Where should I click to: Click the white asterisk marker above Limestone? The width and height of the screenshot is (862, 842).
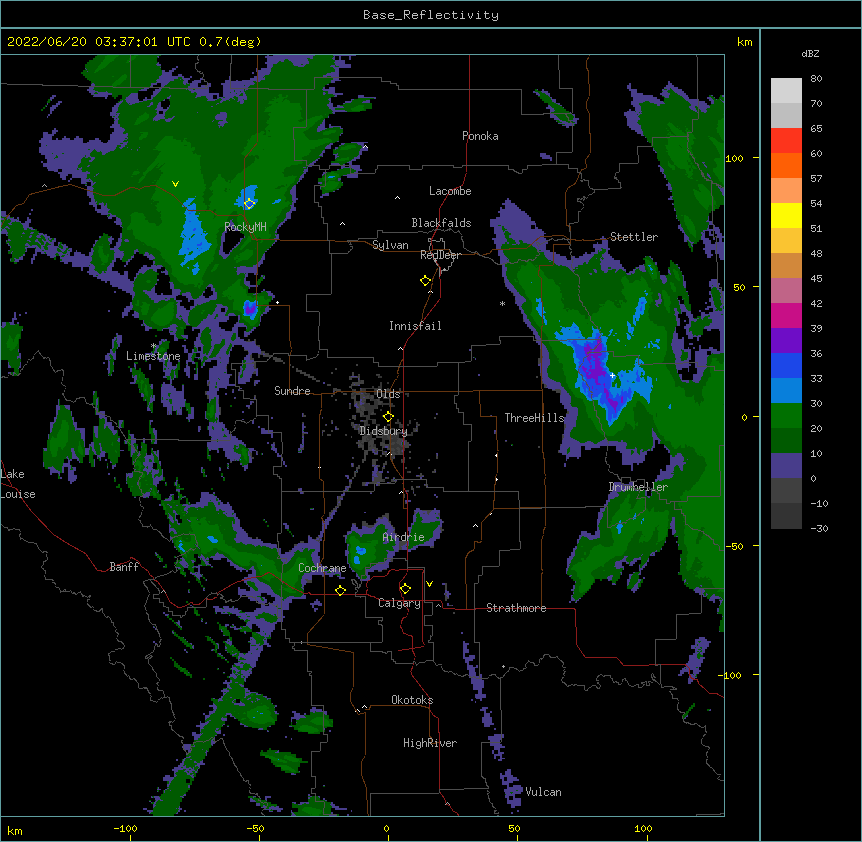(x=153, y=346)
